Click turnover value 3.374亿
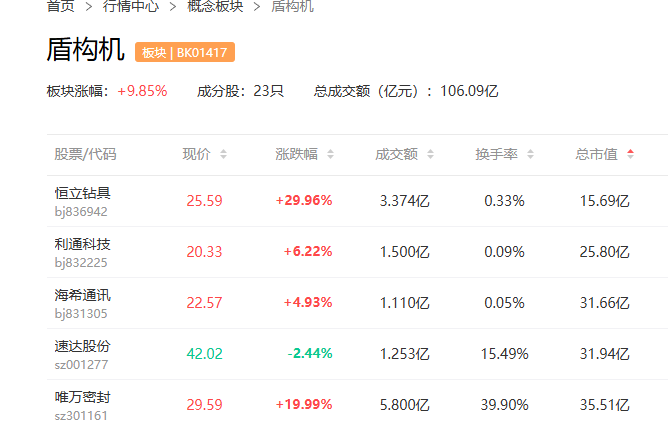The width and height of the screenshot is (668, 429). point(405,201)
